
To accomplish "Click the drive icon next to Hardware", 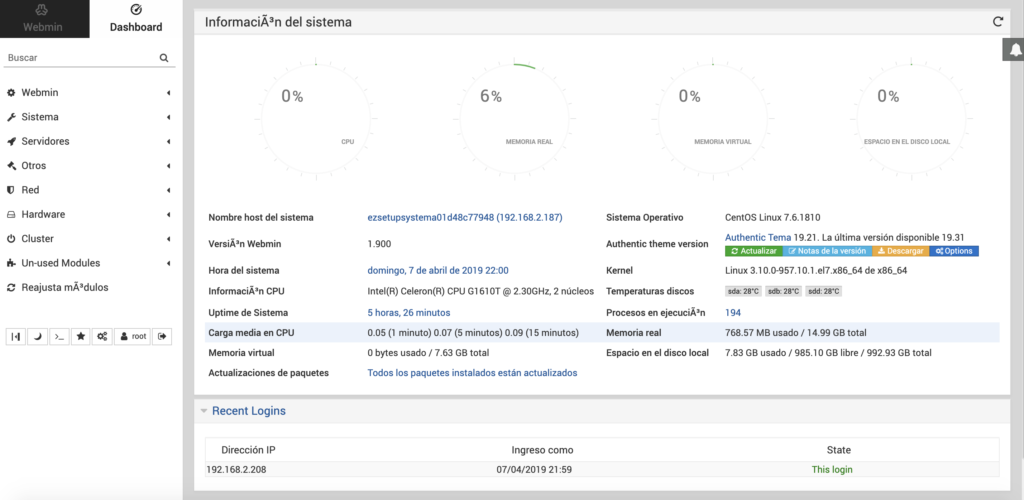I will coord(10,215).
